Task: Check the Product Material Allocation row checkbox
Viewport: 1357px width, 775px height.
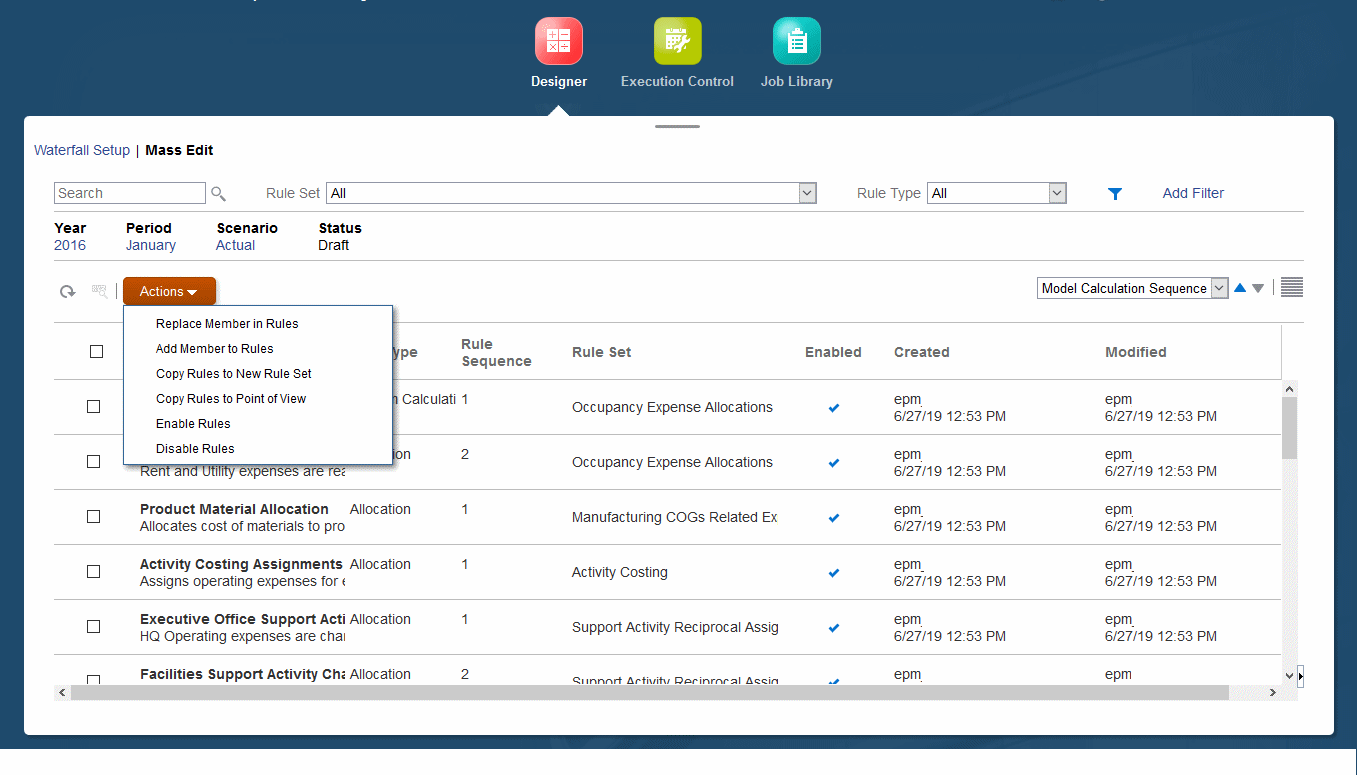Action: [x=93, y=517]
